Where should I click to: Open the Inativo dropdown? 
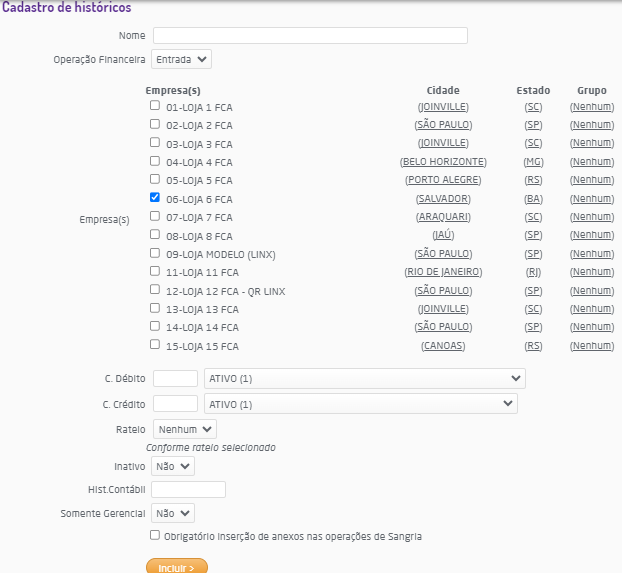pyautogui.click(x=173, y=466)
